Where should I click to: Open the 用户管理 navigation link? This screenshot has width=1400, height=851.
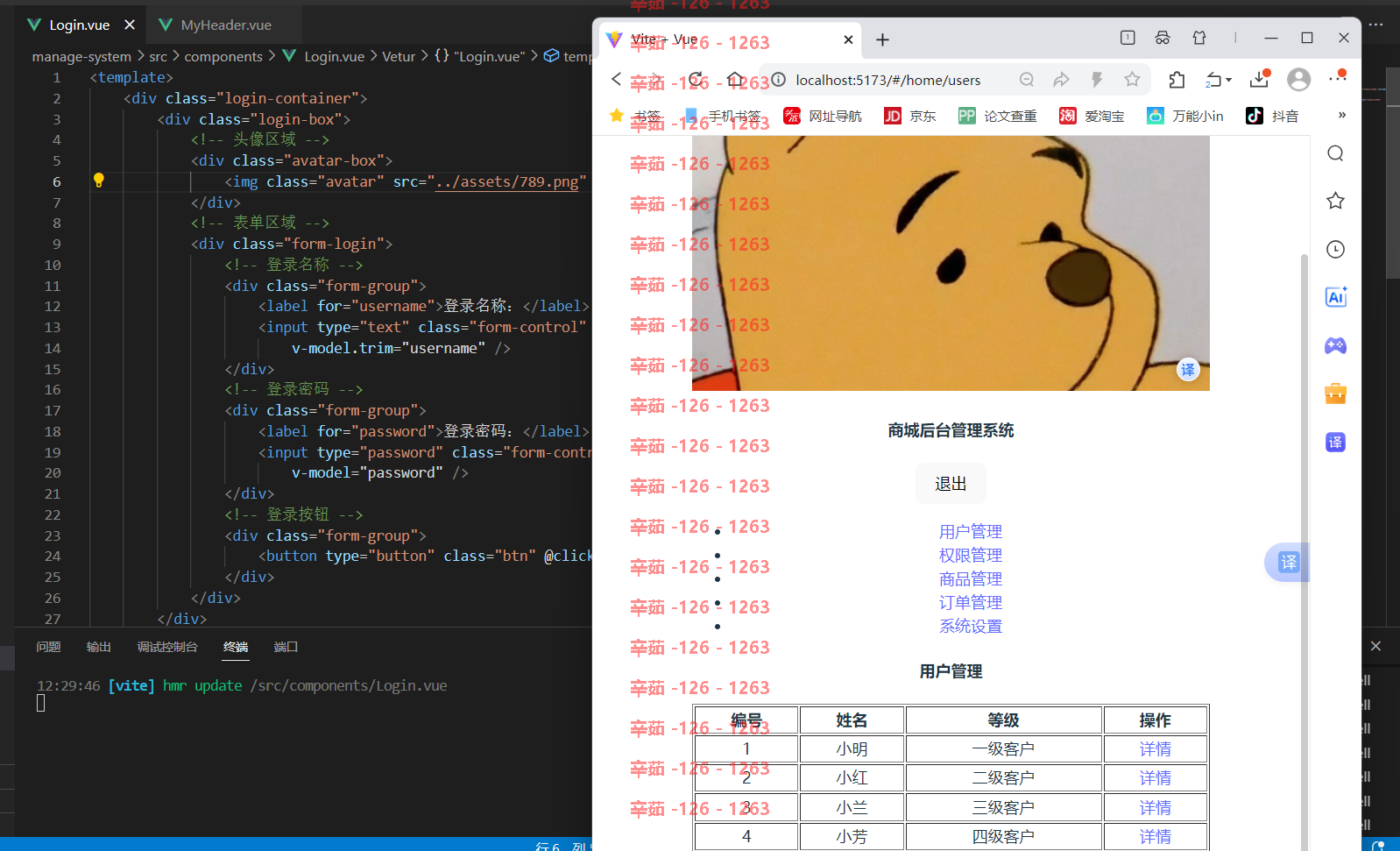[971, 532]
